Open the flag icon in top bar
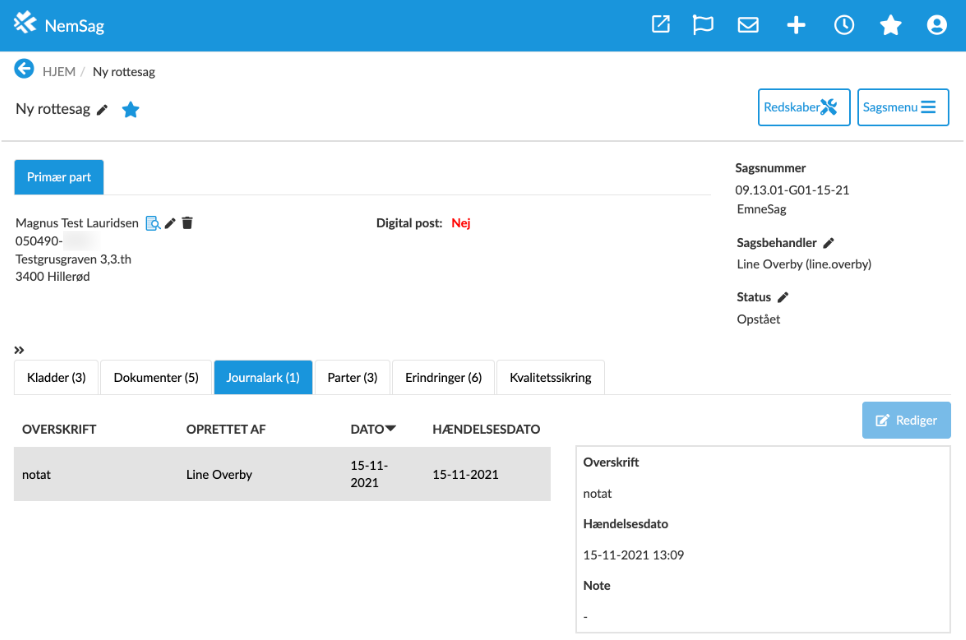966x640 pixels. point(703,25)
